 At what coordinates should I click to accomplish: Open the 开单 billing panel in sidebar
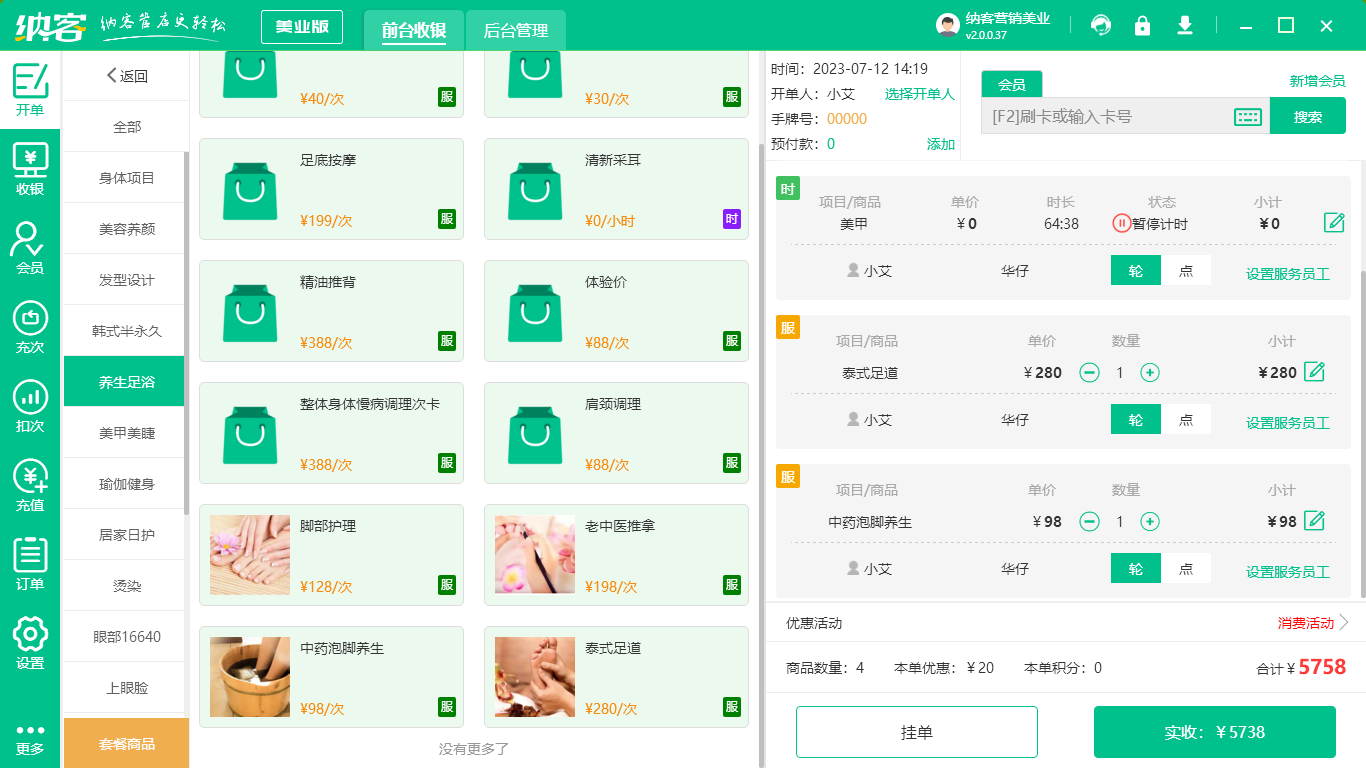tap(29, 84)
